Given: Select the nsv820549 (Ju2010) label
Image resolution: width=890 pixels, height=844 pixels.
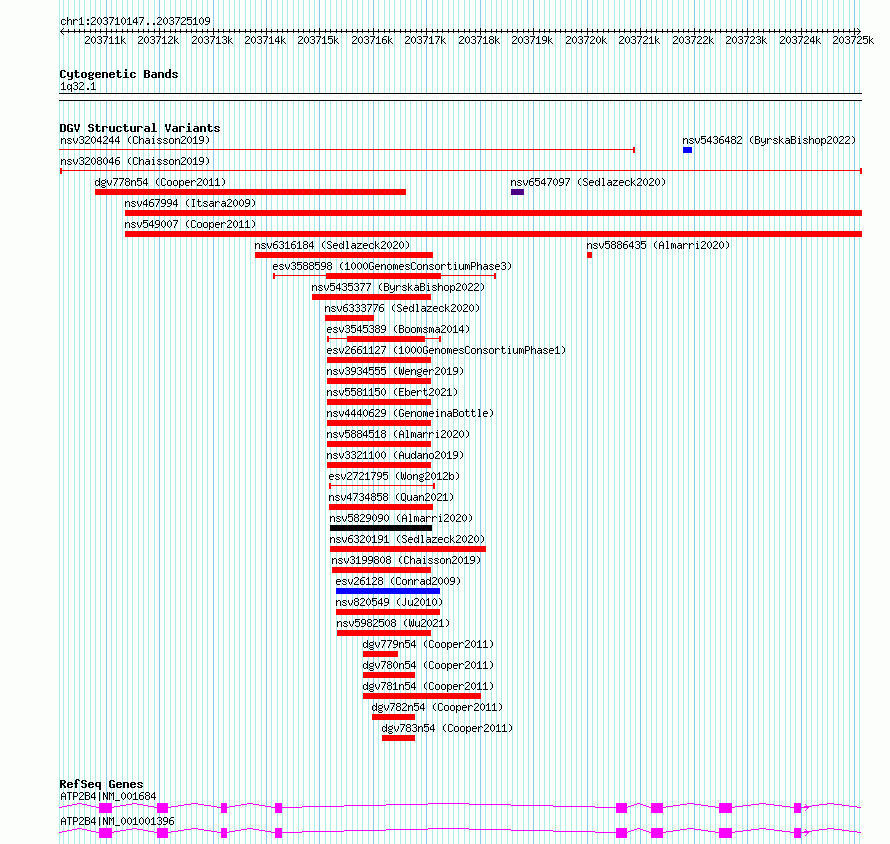Looking at the screenshot, I should tap(389, 602).
